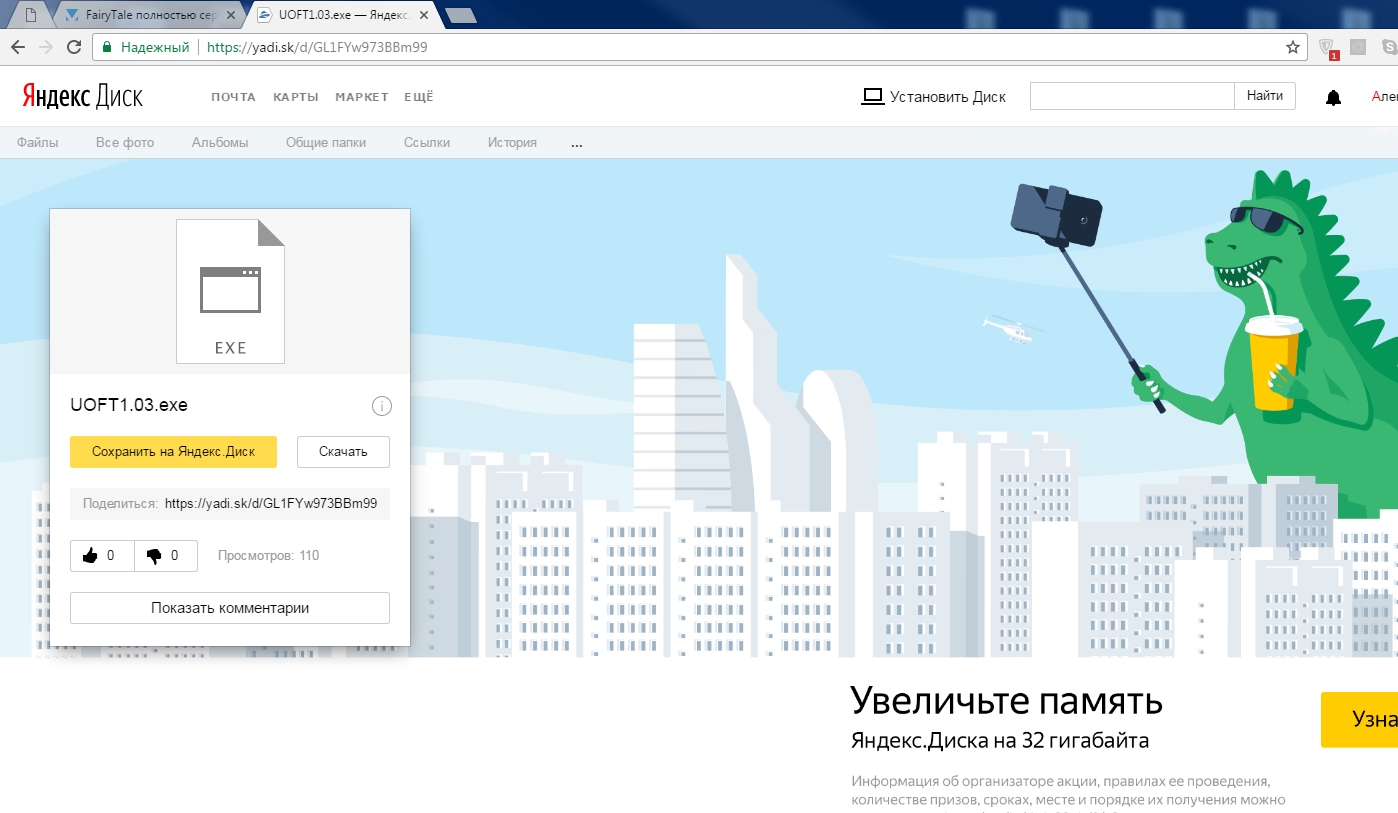Viewport: 1398px width, 813px height.
Task: Show comments with Показать комментарии
Action: click(x=229, y=608)
